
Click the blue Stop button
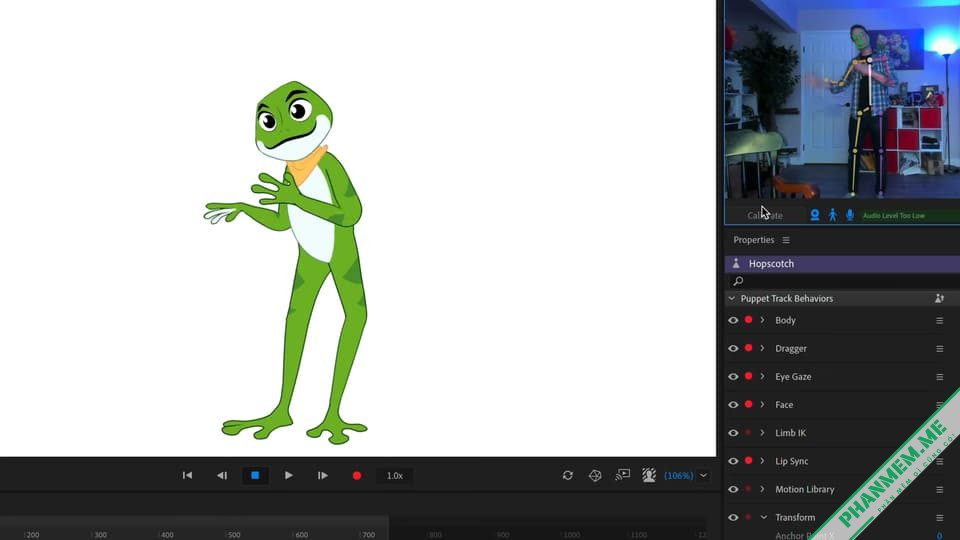(255, 475)
